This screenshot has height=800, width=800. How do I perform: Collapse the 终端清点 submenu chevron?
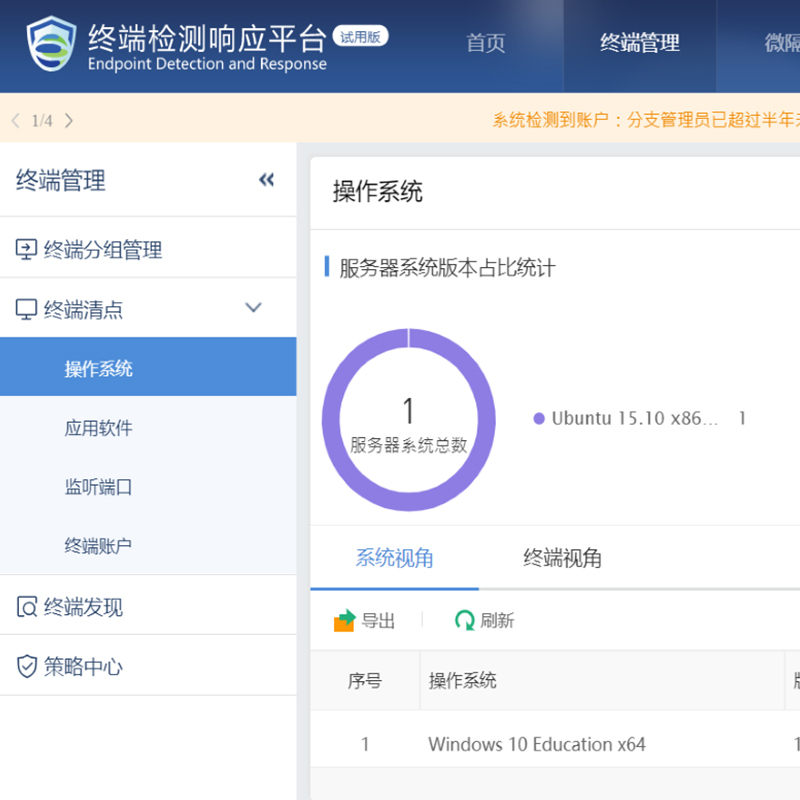254,307
